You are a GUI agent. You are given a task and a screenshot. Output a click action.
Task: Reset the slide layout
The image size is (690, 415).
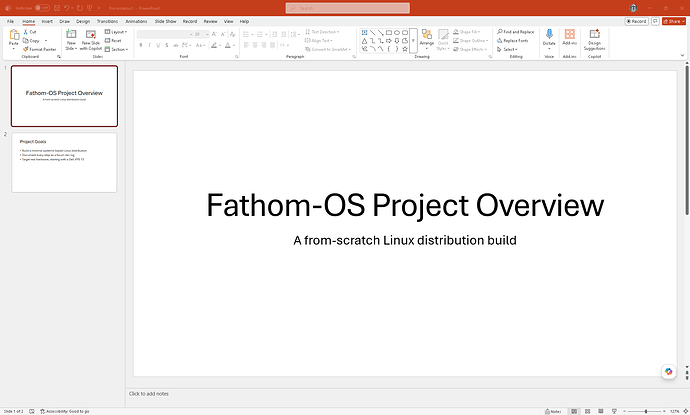113,40
